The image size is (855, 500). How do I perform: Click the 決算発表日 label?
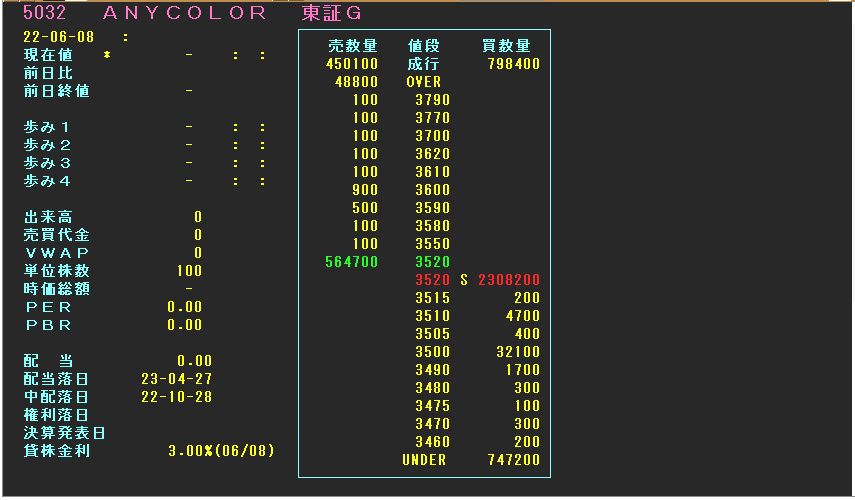[64, 433]
